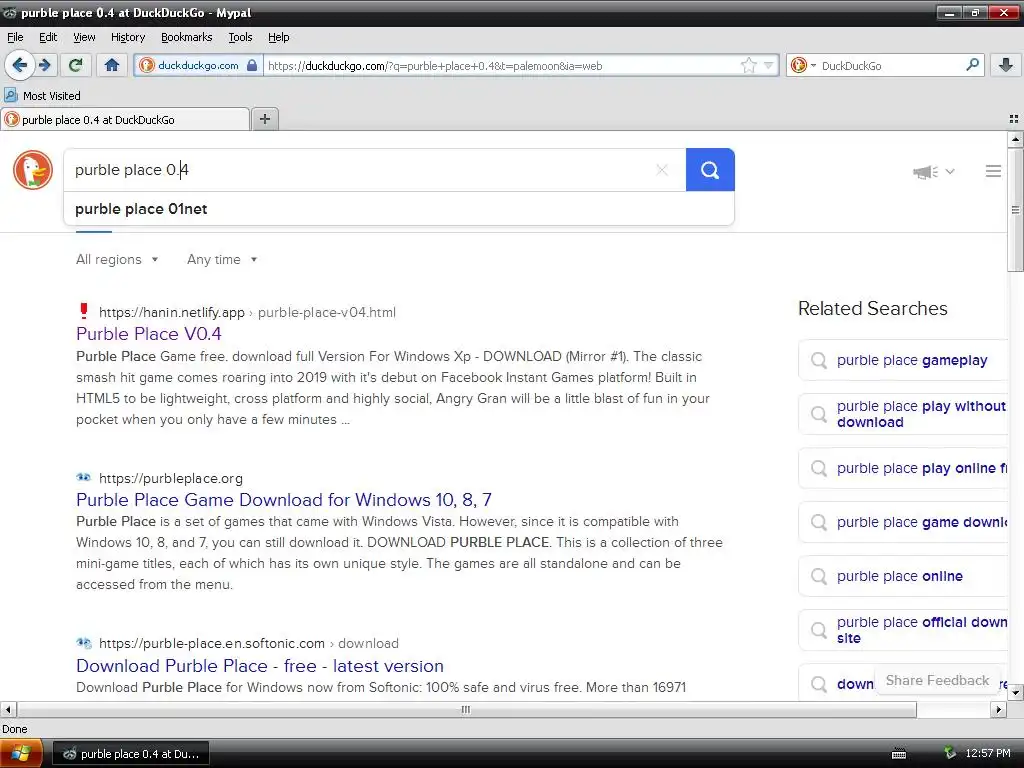Click the browser URL address field

pyautogui.click(x=500, y=65)
